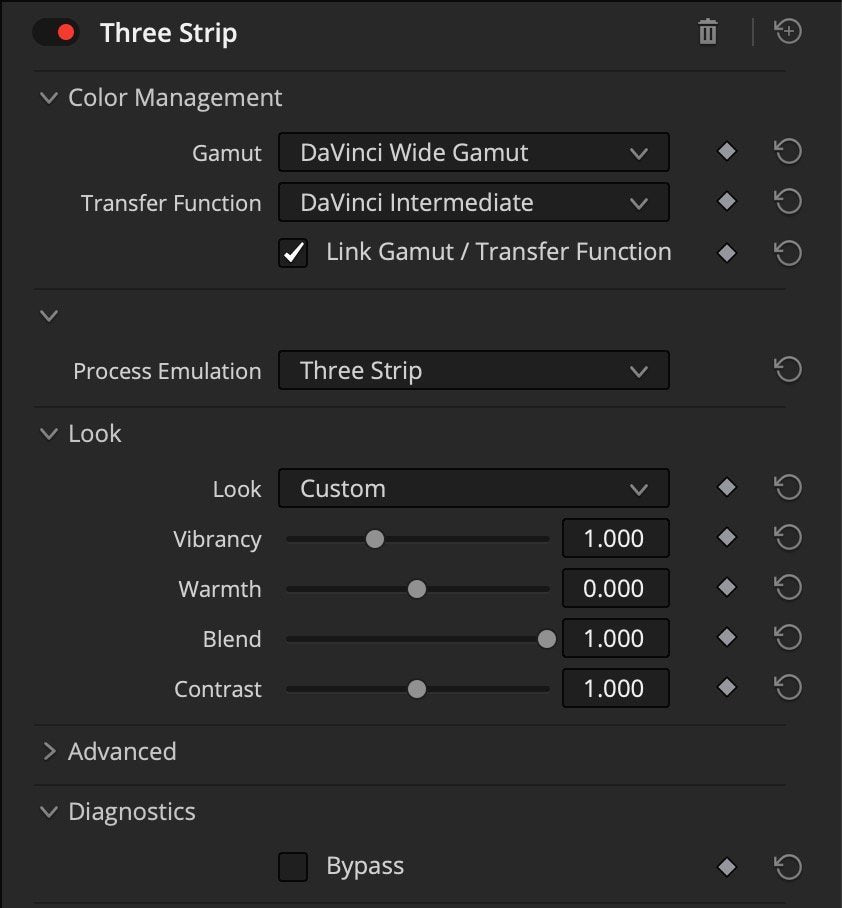
Task: Open the Look preset dropdown
Action: [474, 488]
